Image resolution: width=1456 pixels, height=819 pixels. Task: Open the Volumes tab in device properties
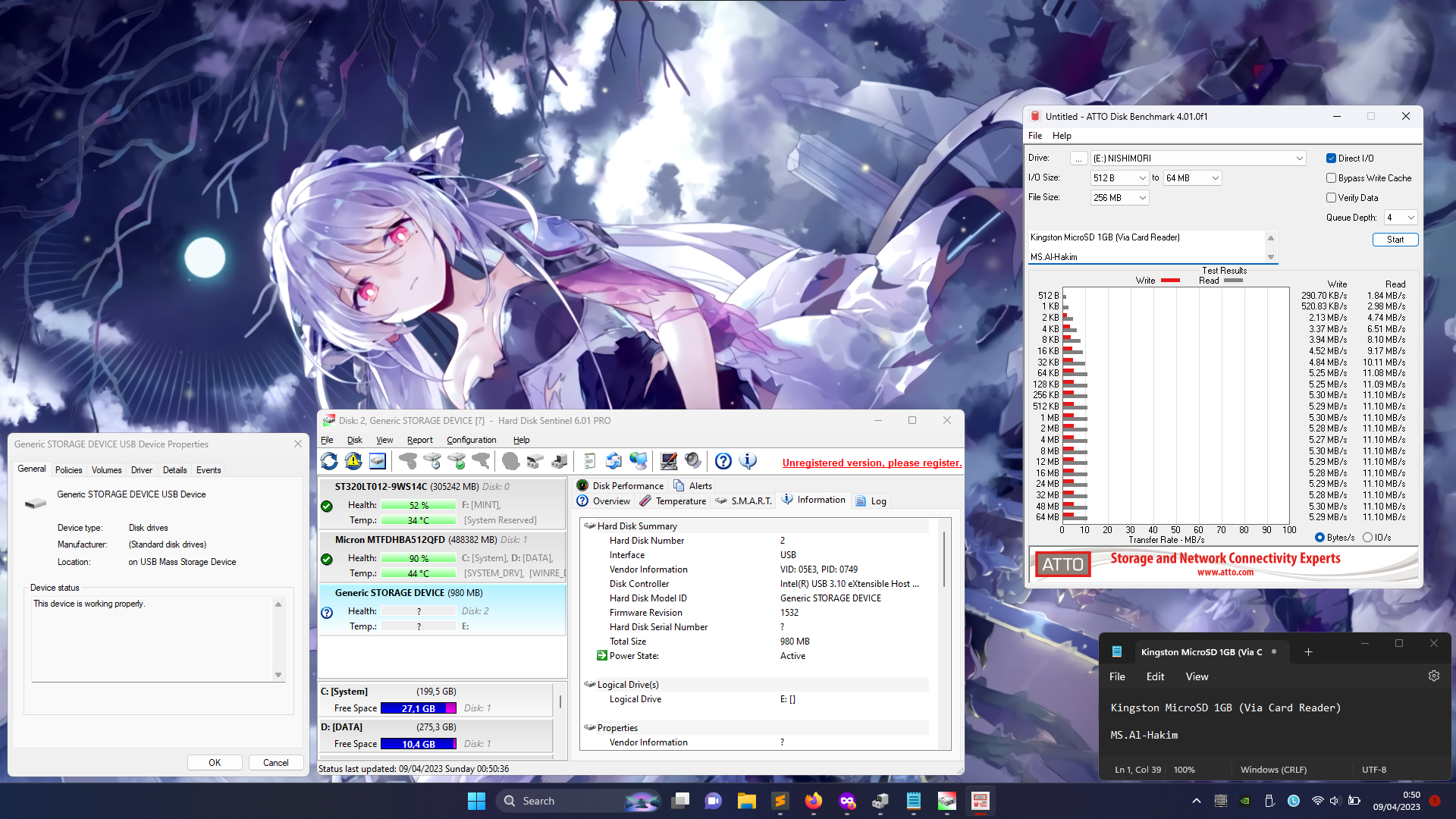coord(106,470)
